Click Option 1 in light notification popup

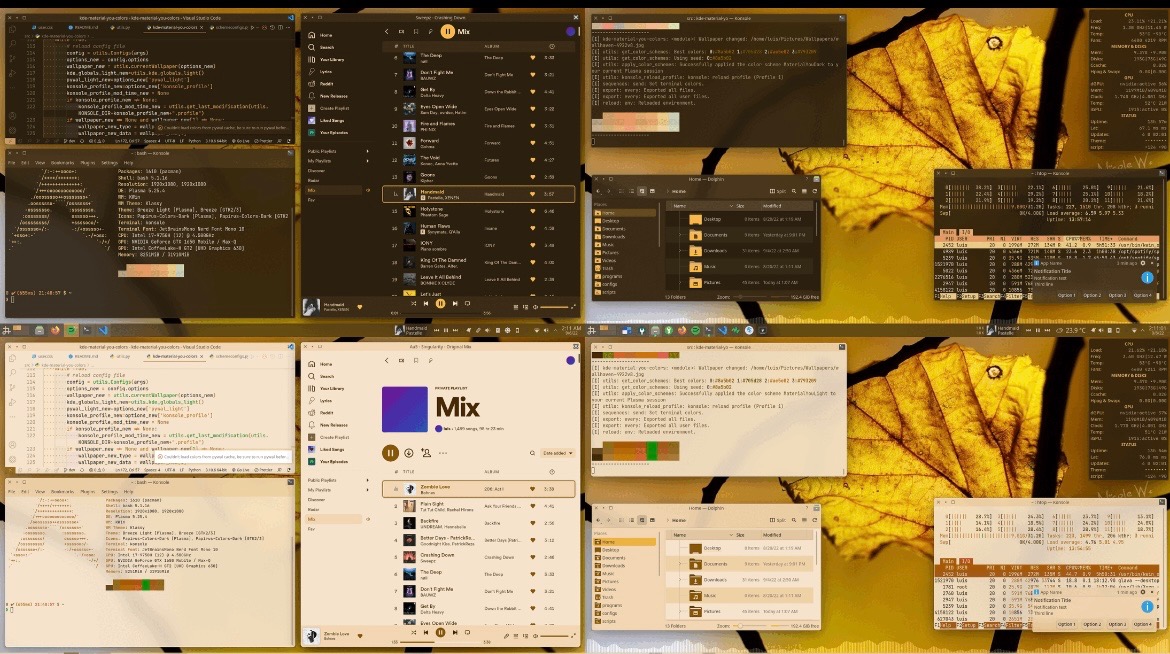[x=1066, y=624]
